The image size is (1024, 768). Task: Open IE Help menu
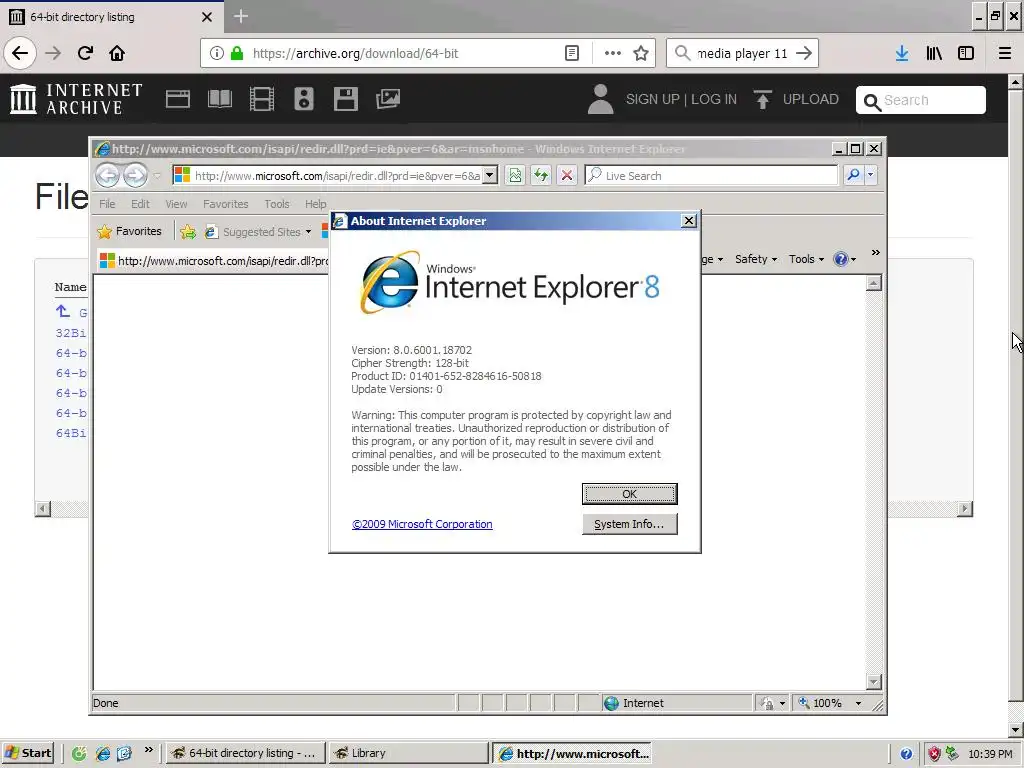(x=315, y=204)
